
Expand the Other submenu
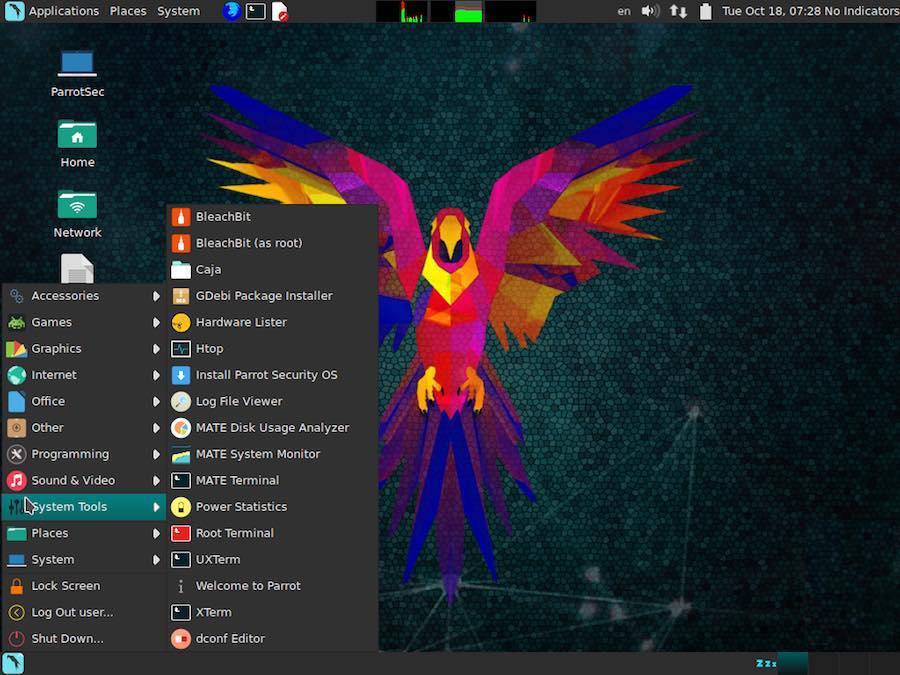coord(84,428)
